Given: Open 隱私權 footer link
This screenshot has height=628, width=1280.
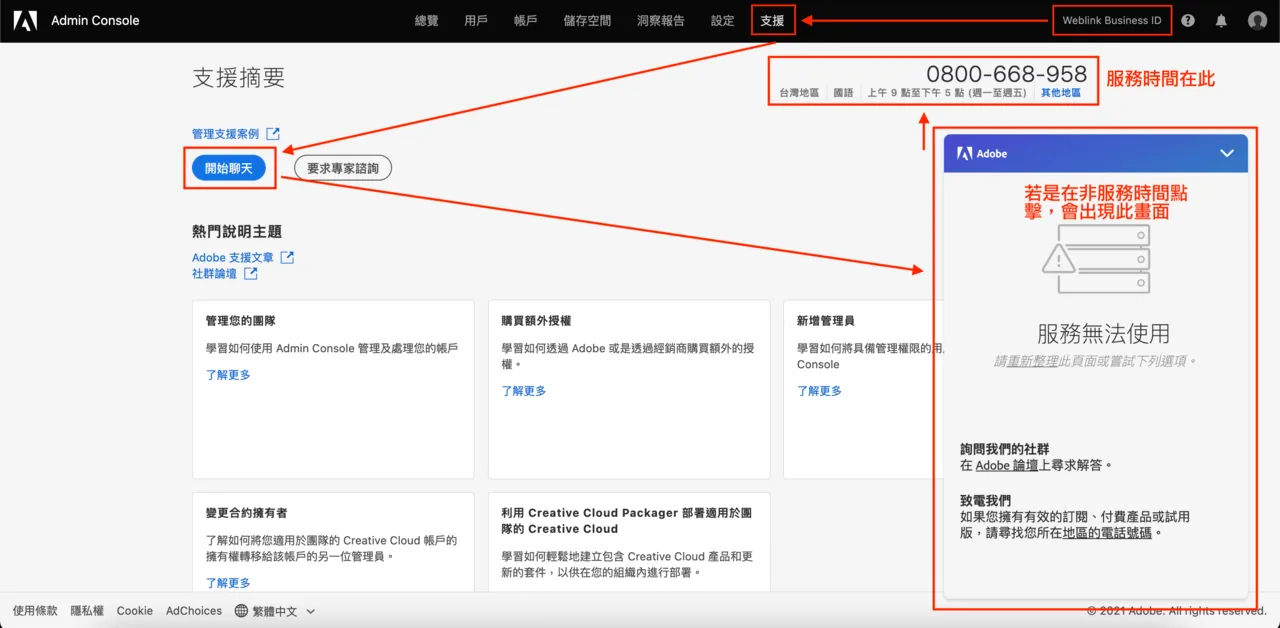Looking at the screenshot, I should coord(87,611).
